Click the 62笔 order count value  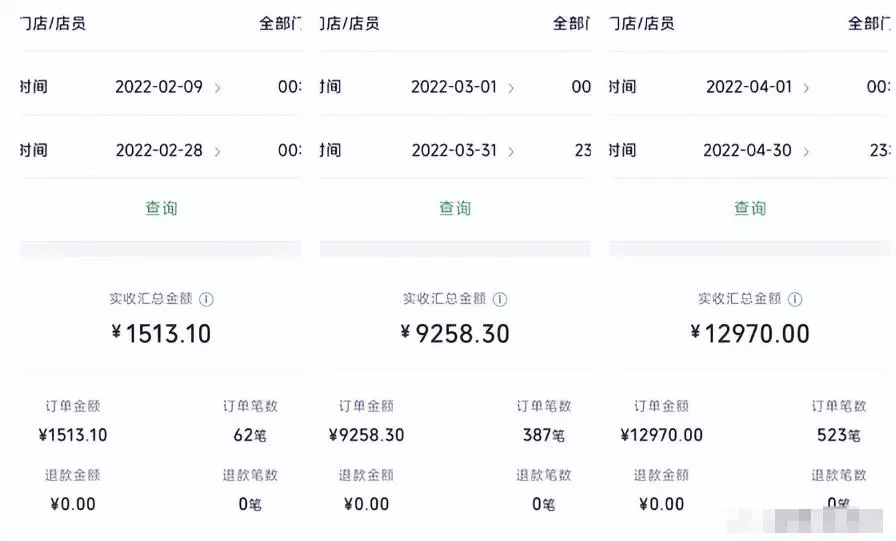252,435
